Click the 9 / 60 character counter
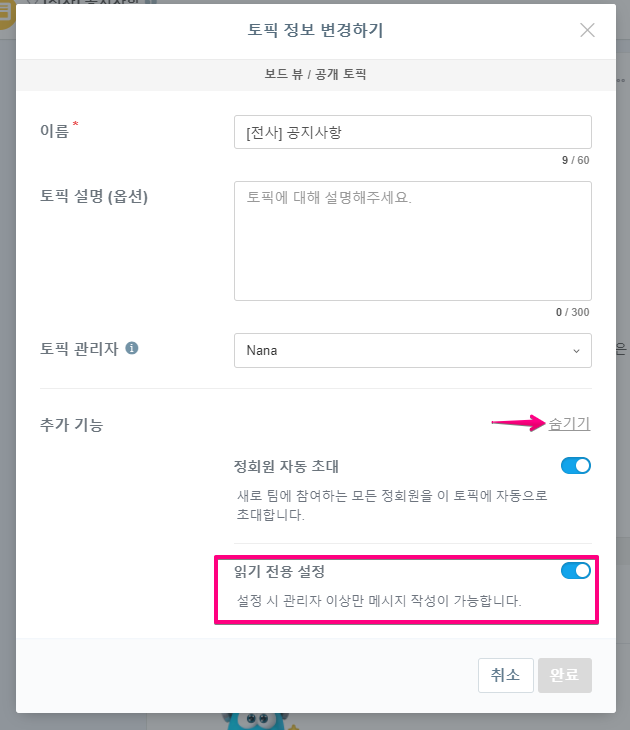Image resolution: width=630 pixels, height=730 pixels. [575, 160]
